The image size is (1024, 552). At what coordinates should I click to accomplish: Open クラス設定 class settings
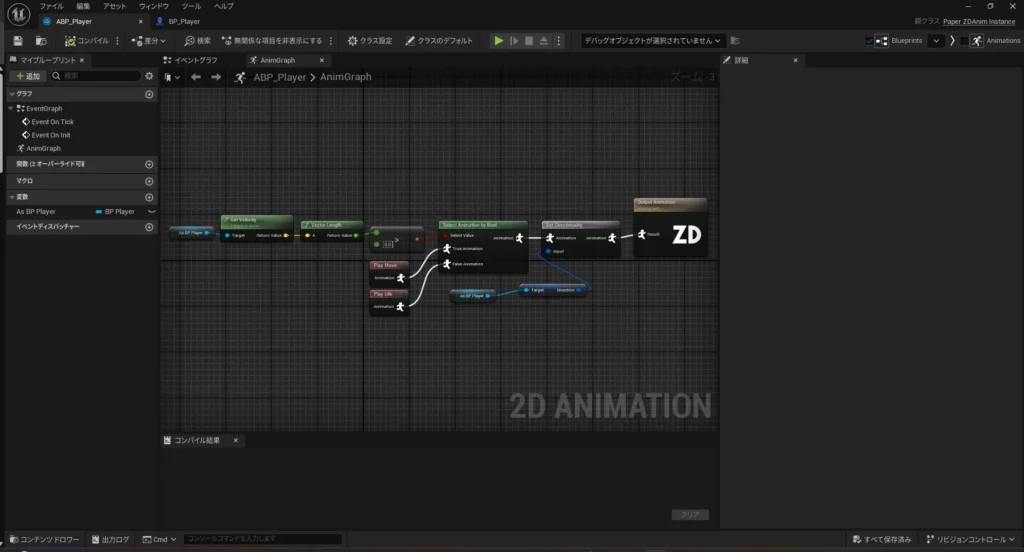(370, 41)
